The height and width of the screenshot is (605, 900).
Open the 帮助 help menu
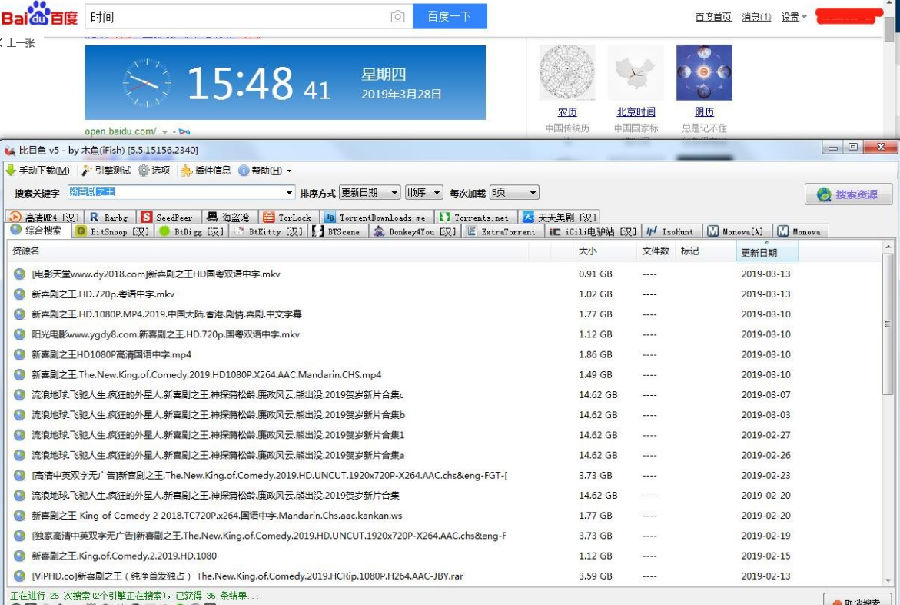264,170
